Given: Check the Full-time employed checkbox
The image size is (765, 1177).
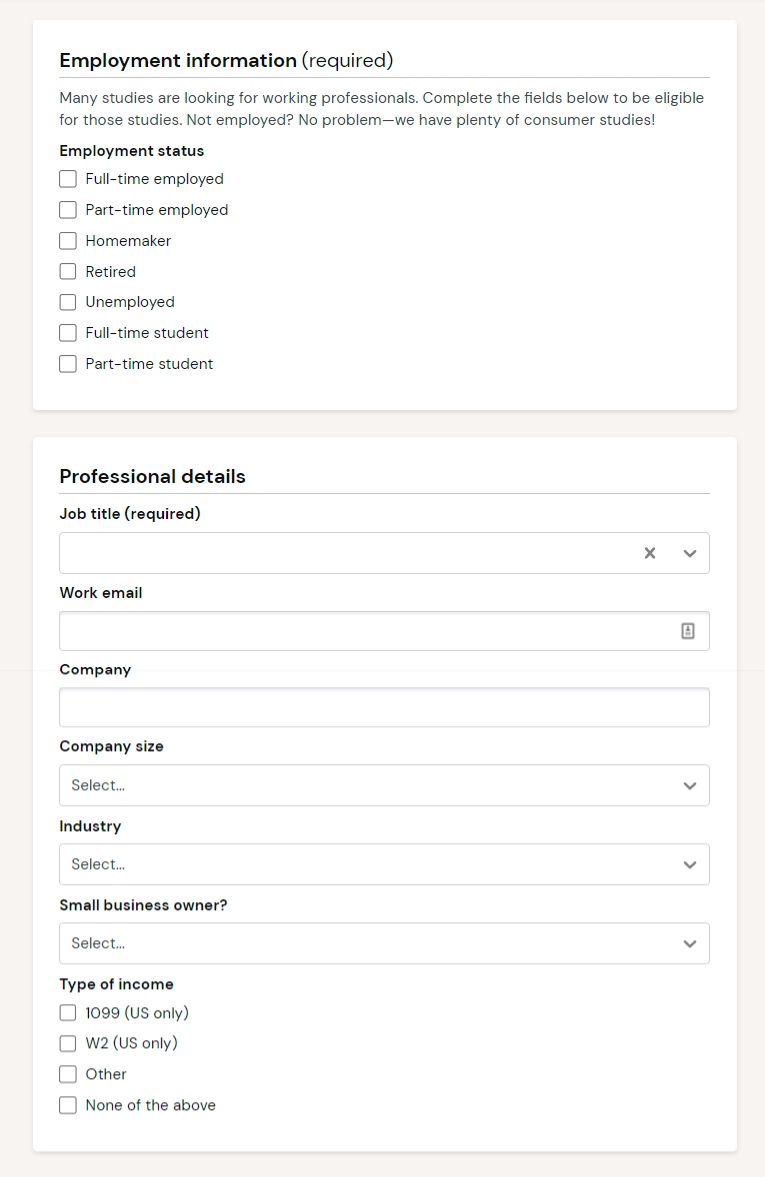Looking at the screenshot, I should 68,179.
